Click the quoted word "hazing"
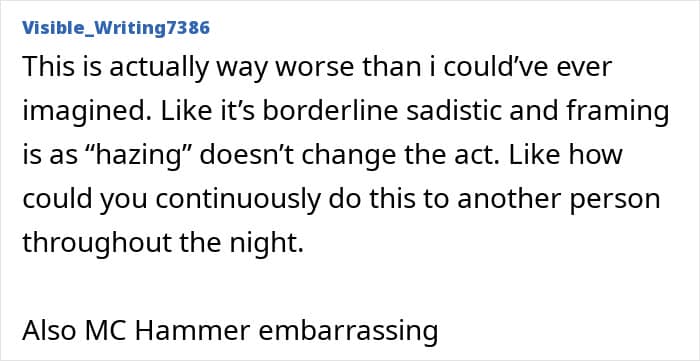Image resolution: width=700 pixels, height=361 pixels. click(150, 155)
